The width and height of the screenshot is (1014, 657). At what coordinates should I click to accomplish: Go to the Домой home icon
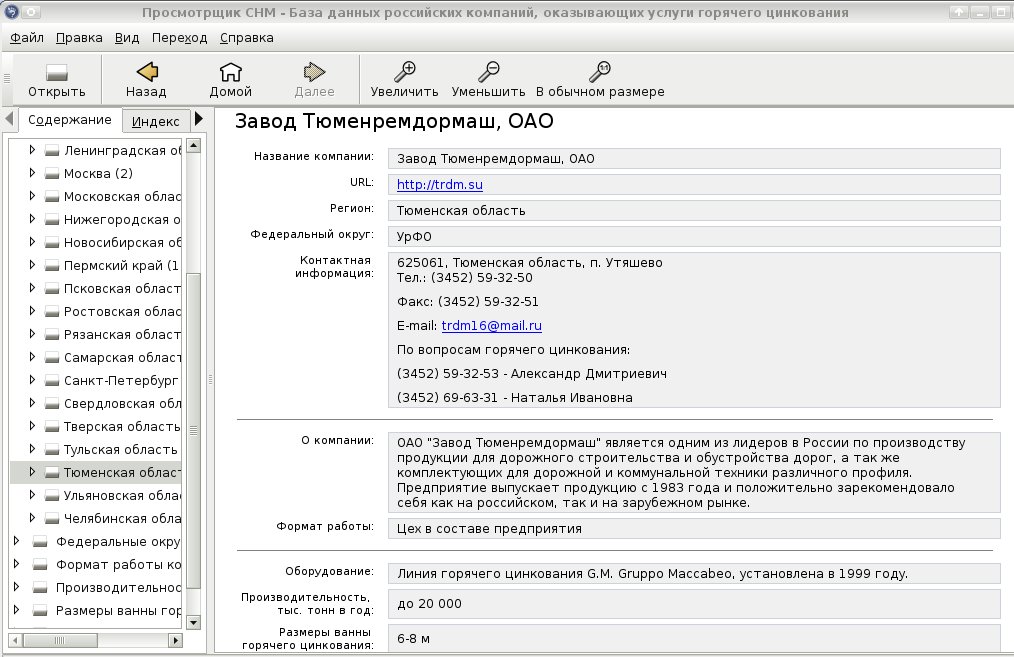(230, 71)
